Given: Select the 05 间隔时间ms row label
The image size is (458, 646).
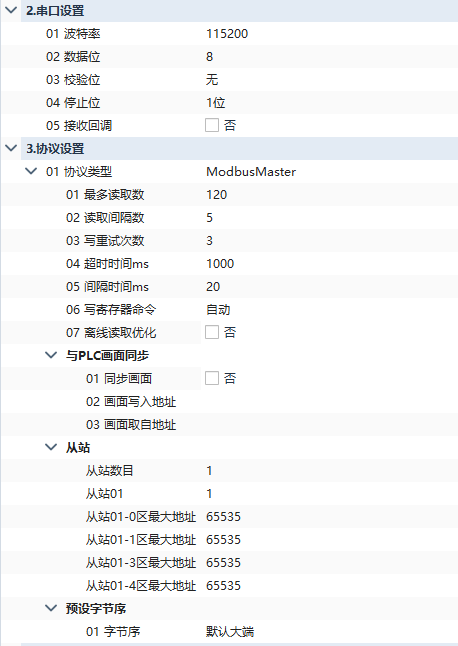Looking at the screenshot, I should [x=107, y=287].
